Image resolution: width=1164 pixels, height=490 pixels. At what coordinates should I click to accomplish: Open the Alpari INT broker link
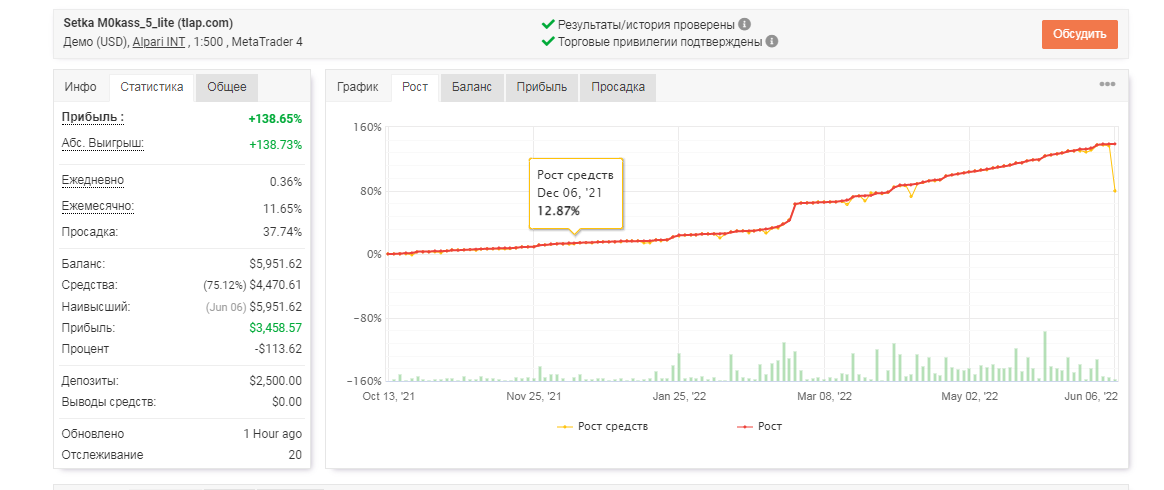[x=159, y=42]
